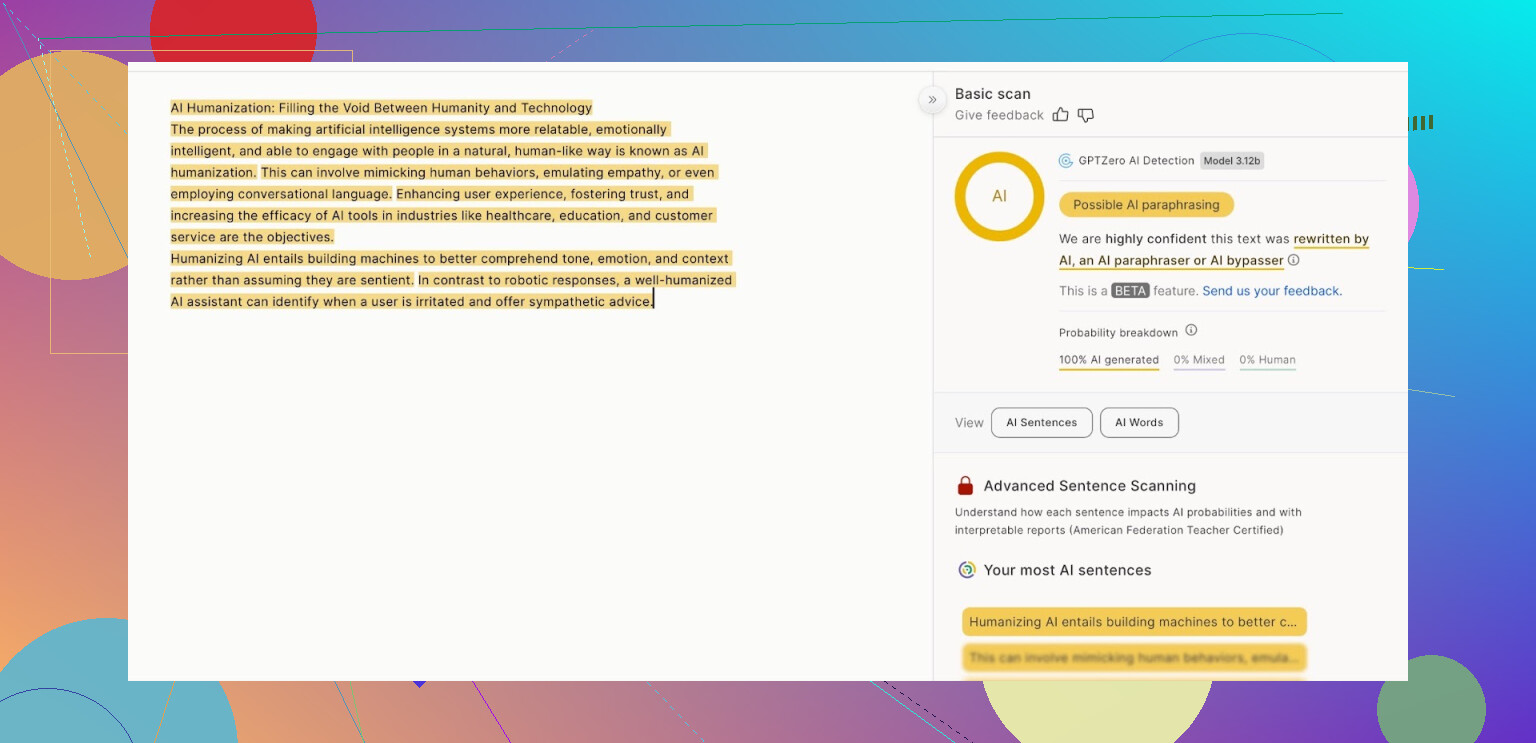Click the yellow AI score ring
The image size is (1536, 743).
point(999,196)
